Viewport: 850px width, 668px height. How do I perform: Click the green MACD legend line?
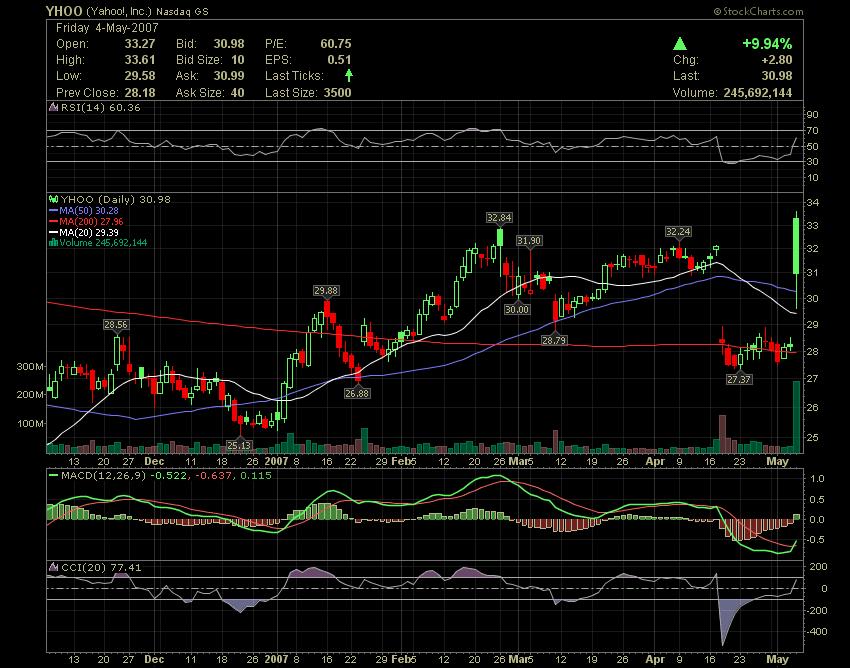tap(53, 476)
